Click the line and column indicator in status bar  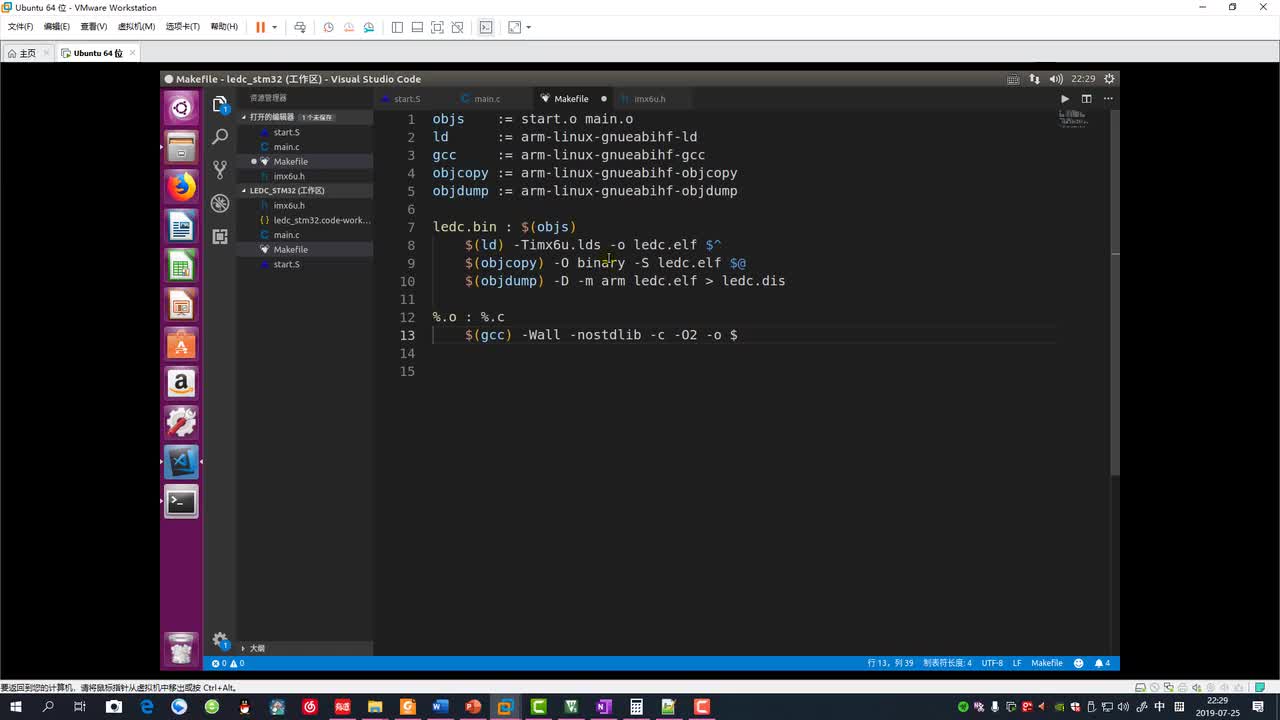coord(890,663)
